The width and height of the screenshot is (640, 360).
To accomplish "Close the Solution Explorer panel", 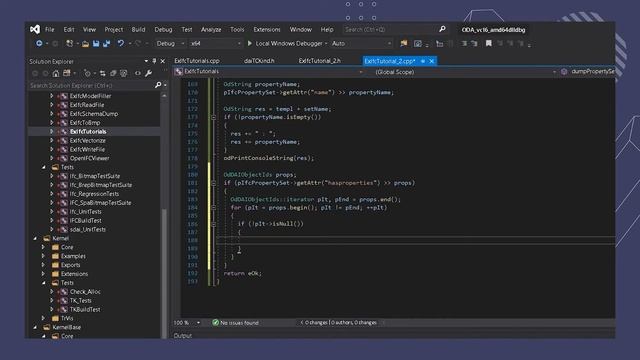I will (x=163, y=61).
